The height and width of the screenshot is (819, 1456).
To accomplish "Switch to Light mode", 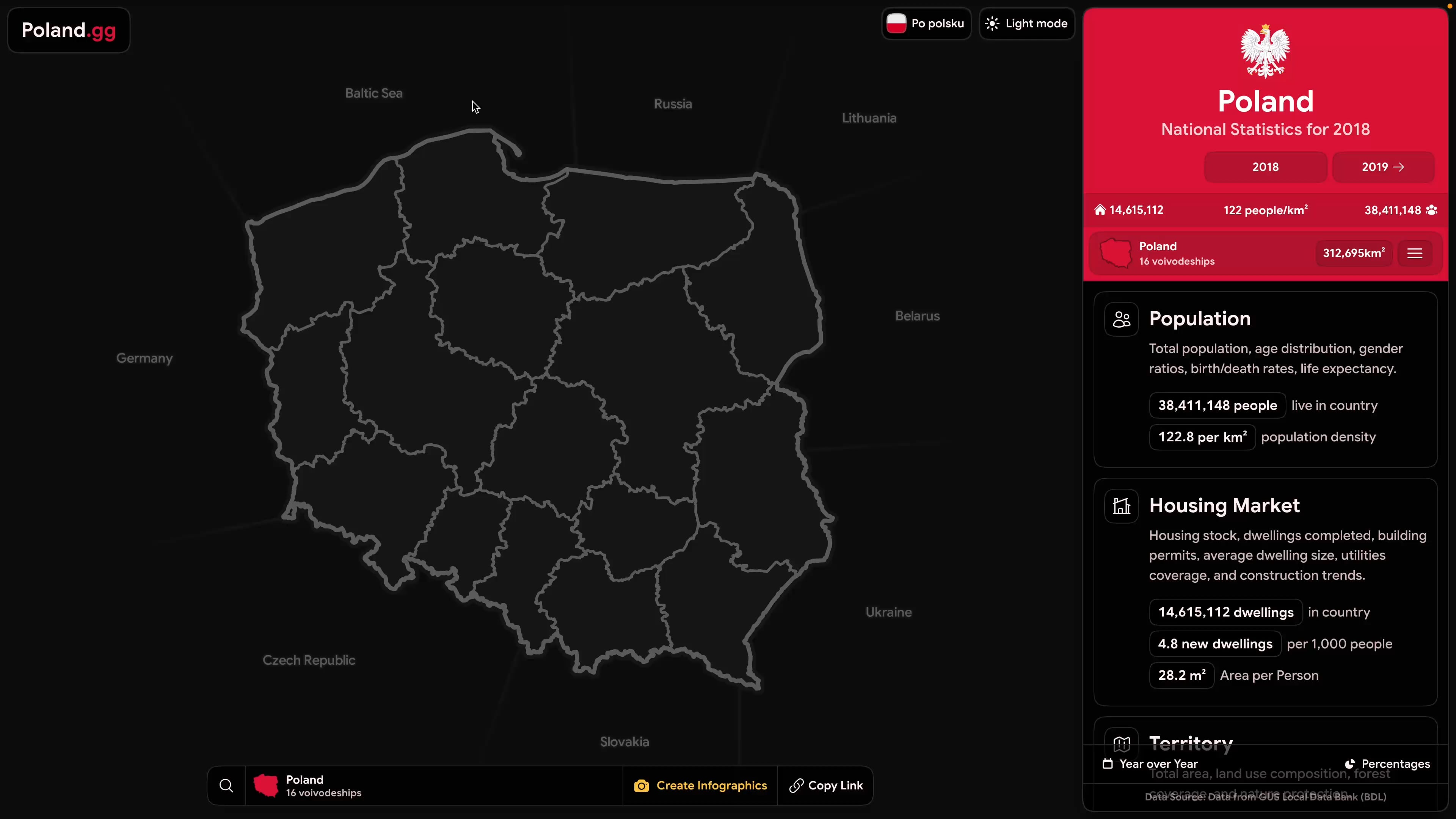I will point(1026,24).
